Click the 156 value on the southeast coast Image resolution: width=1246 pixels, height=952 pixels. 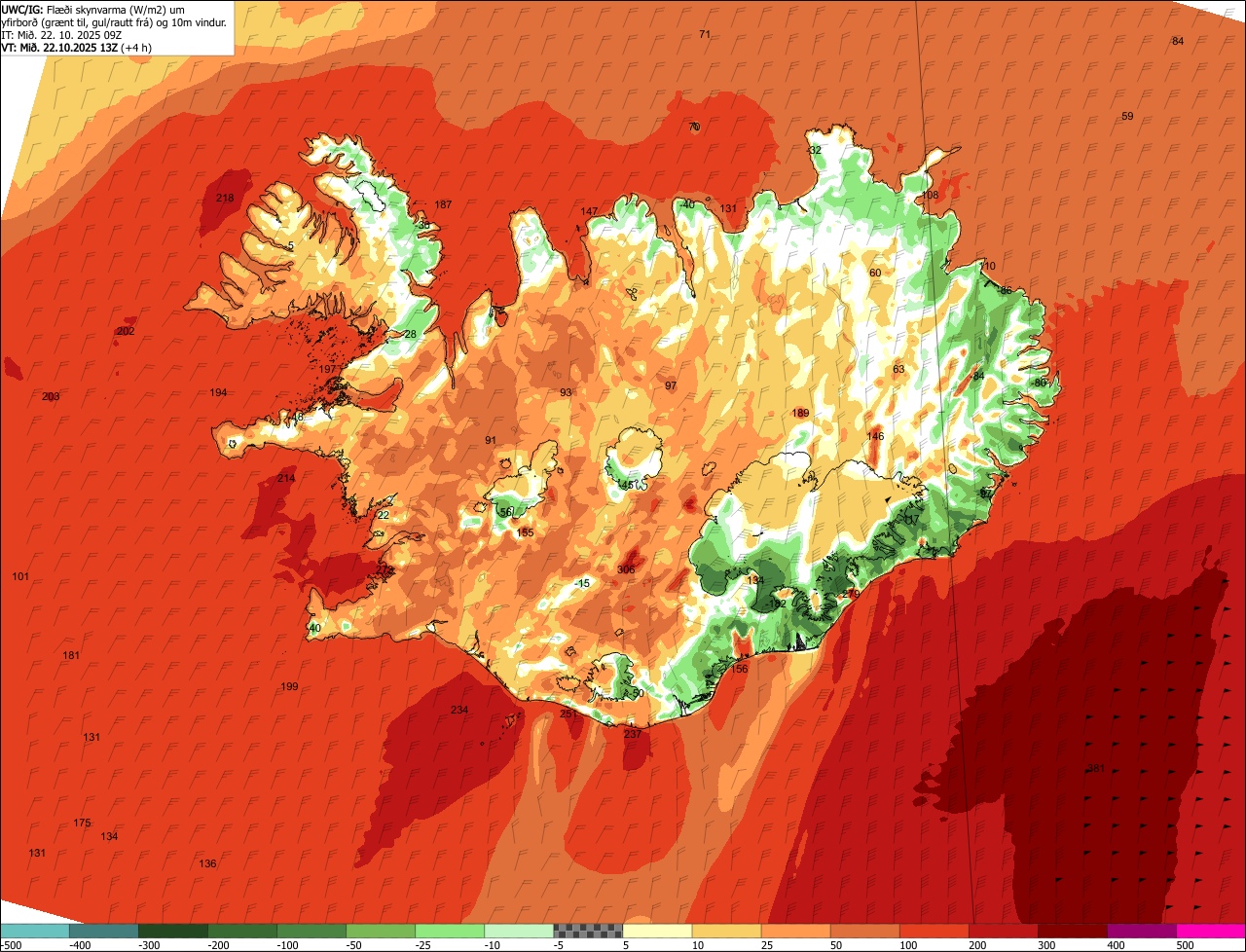(740, 669)
